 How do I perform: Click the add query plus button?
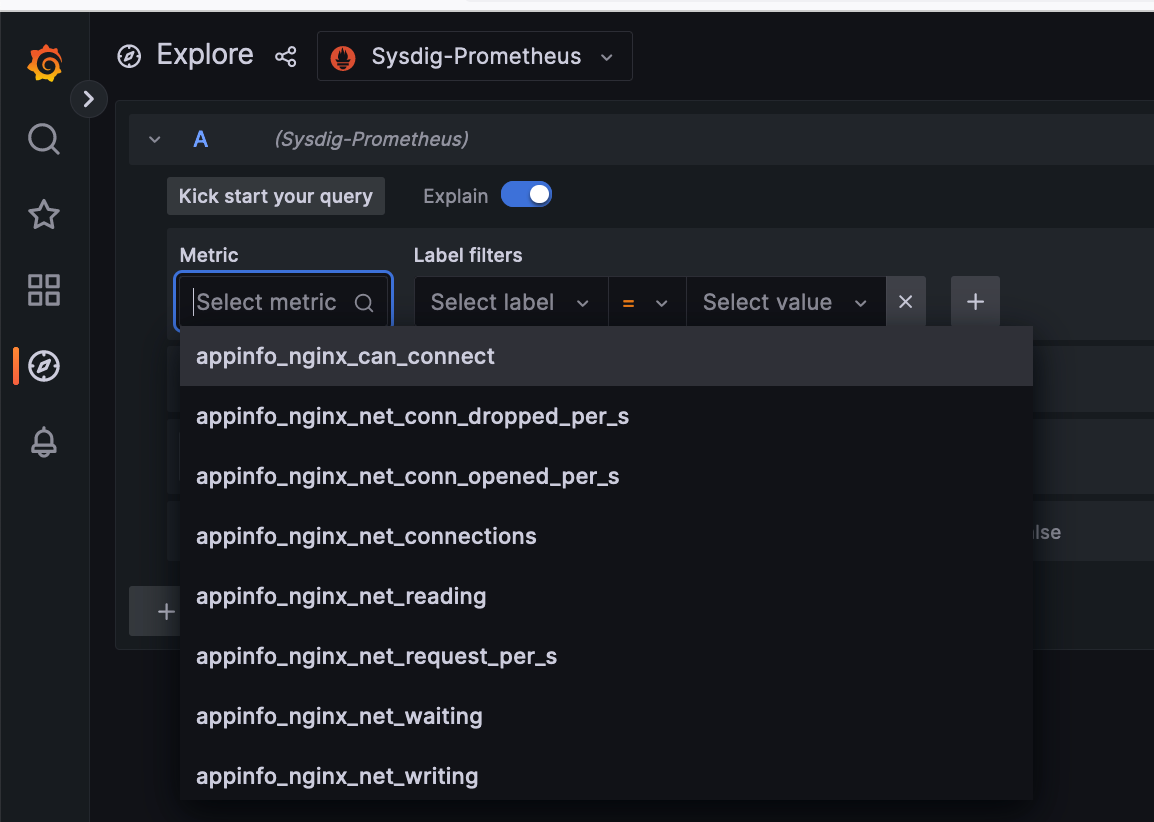click(x=155, y=611)
